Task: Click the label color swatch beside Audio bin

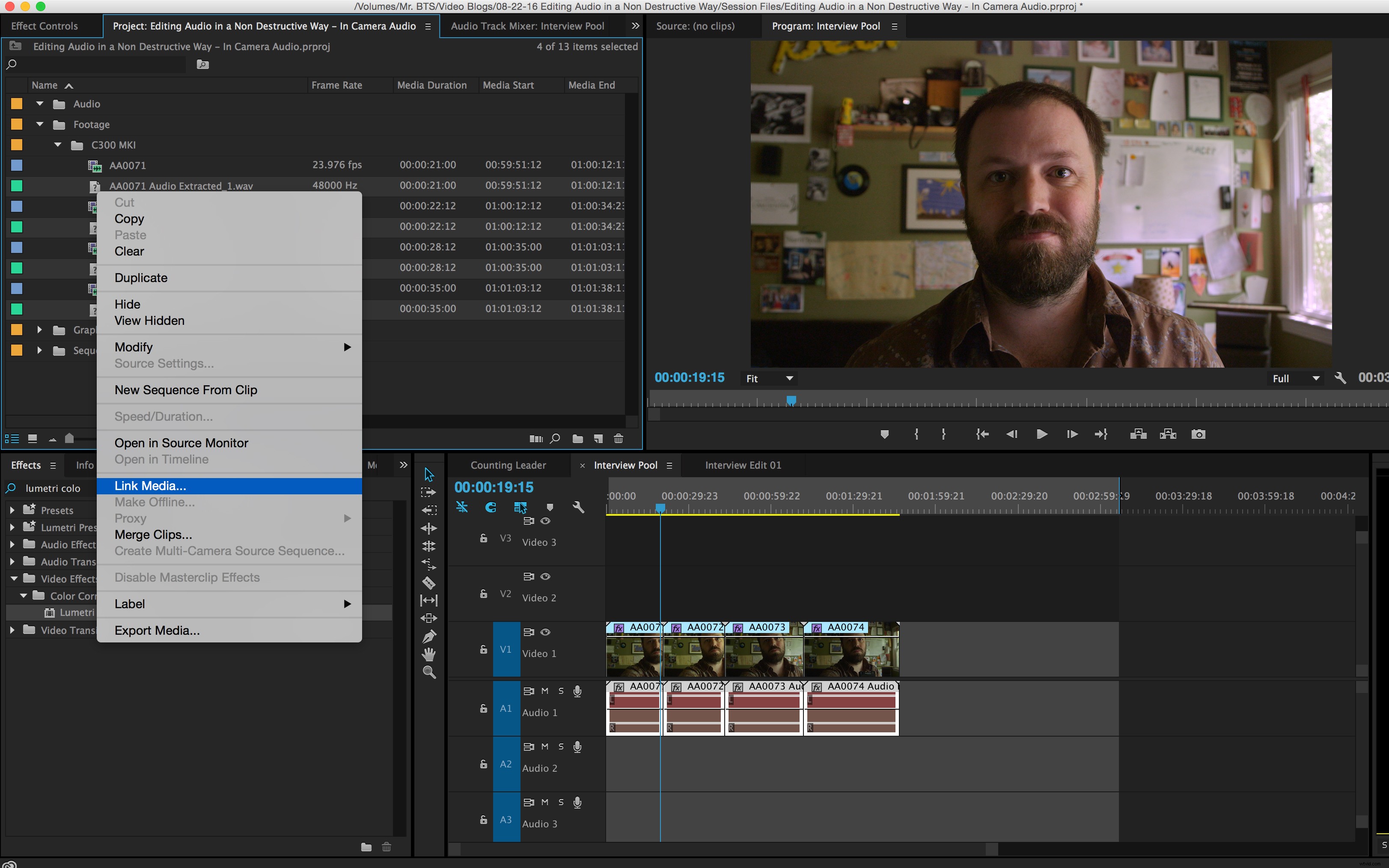Action: pyautogui.click(x=16, y=104)
